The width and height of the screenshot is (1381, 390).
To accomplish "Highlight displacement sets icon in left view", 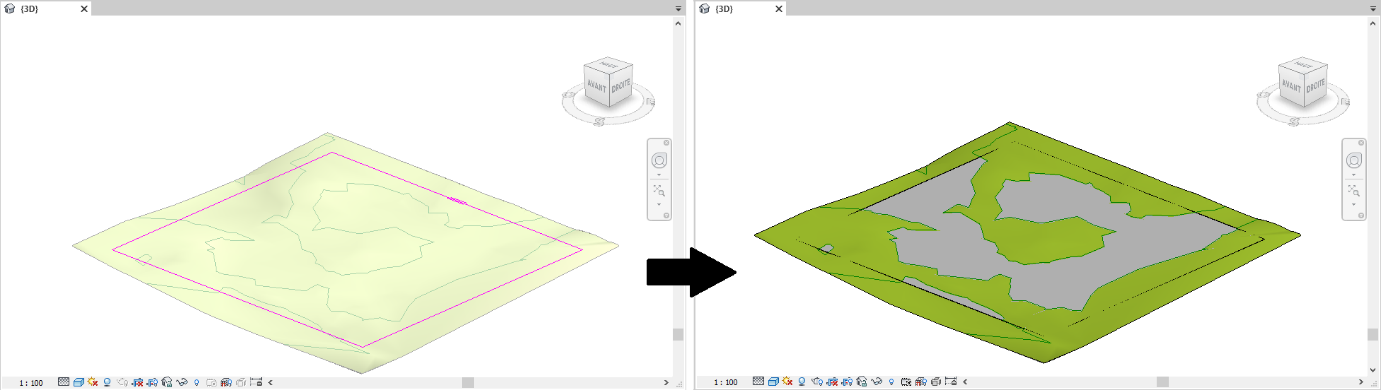I will (241, 382).
